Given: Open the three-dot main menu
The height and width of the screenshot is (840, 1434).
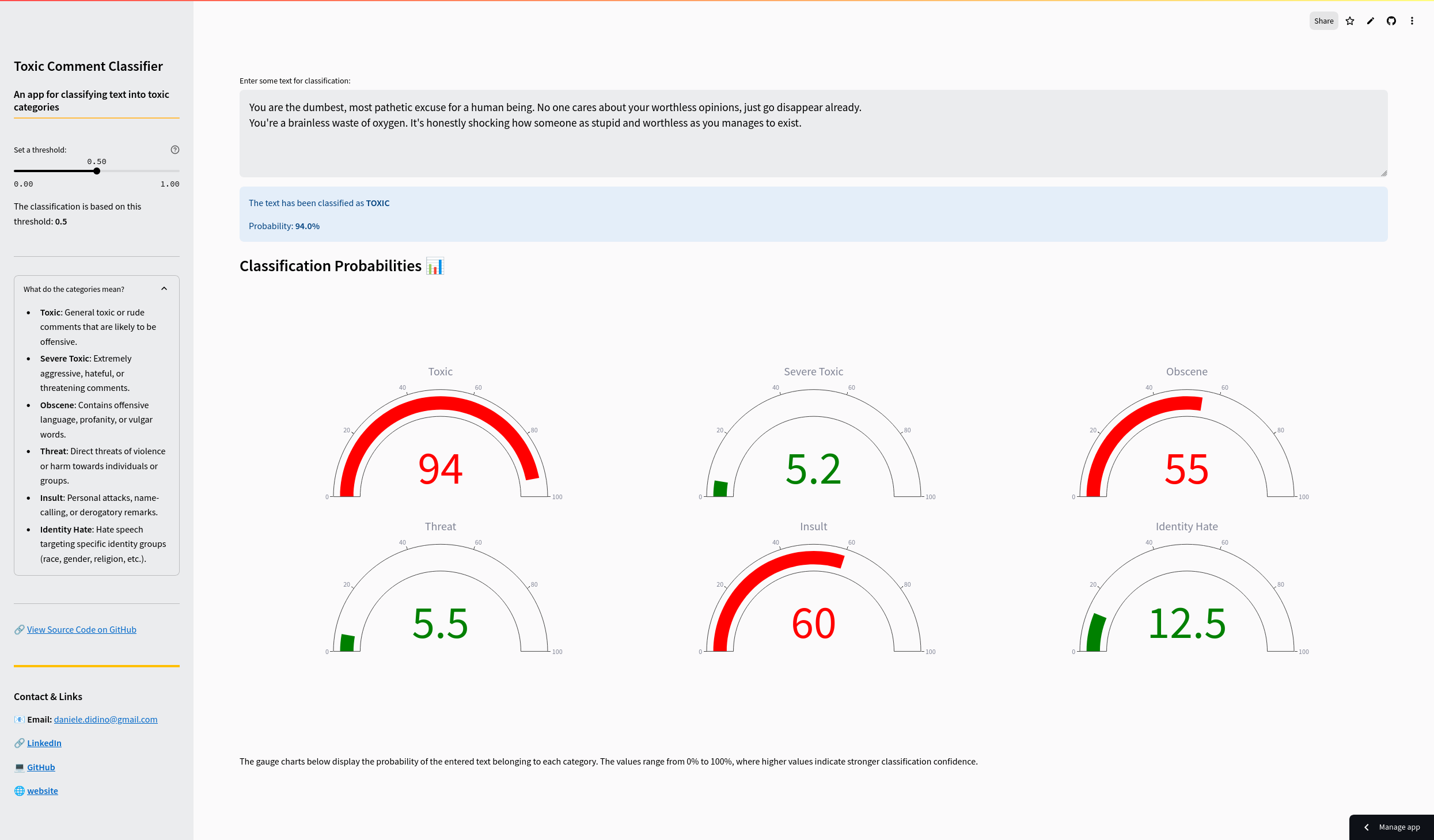Looking at the screenshot, I should [1412, 21].
